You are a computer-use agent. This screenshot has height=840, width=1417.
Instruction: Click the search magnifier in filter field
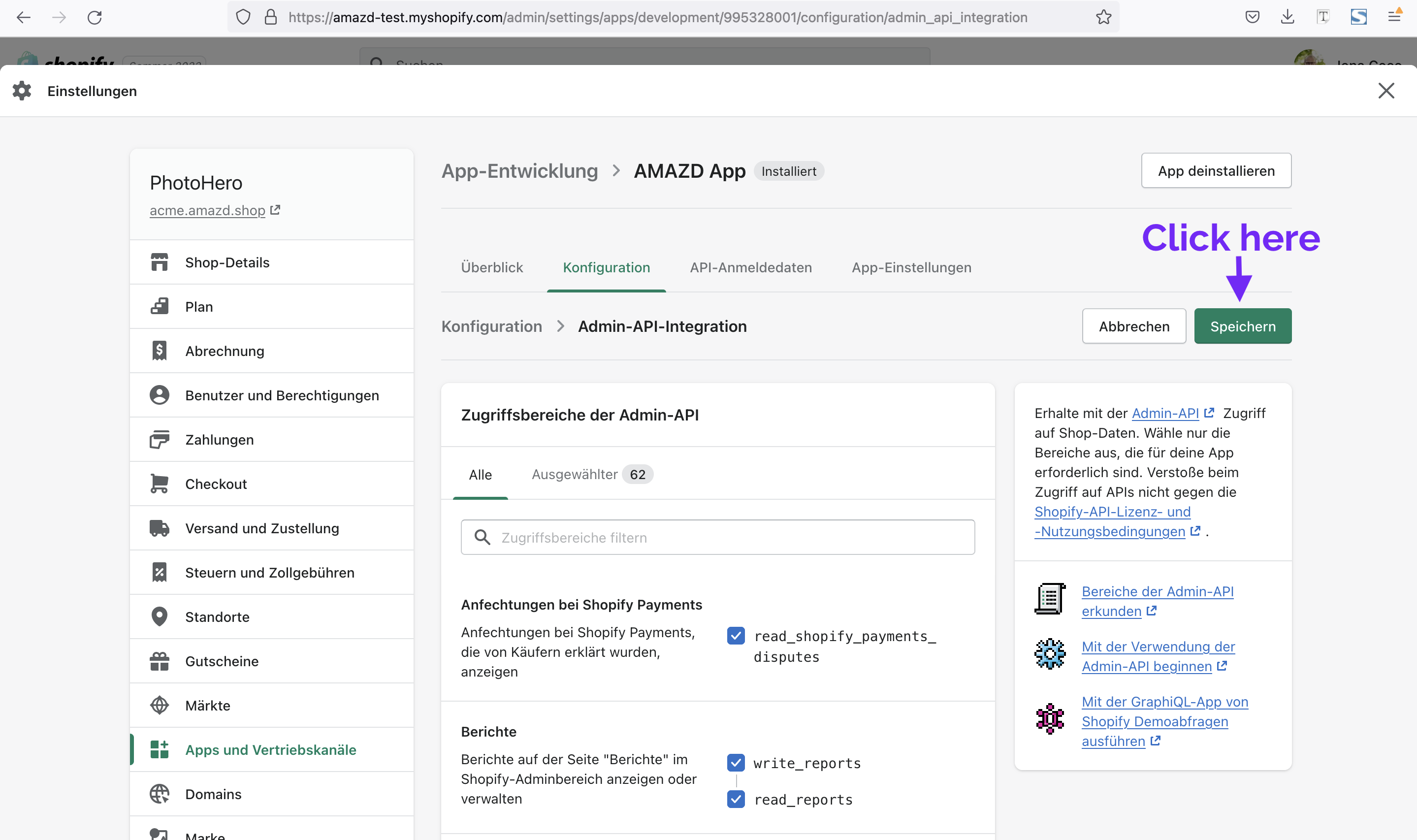click(482, 537)
